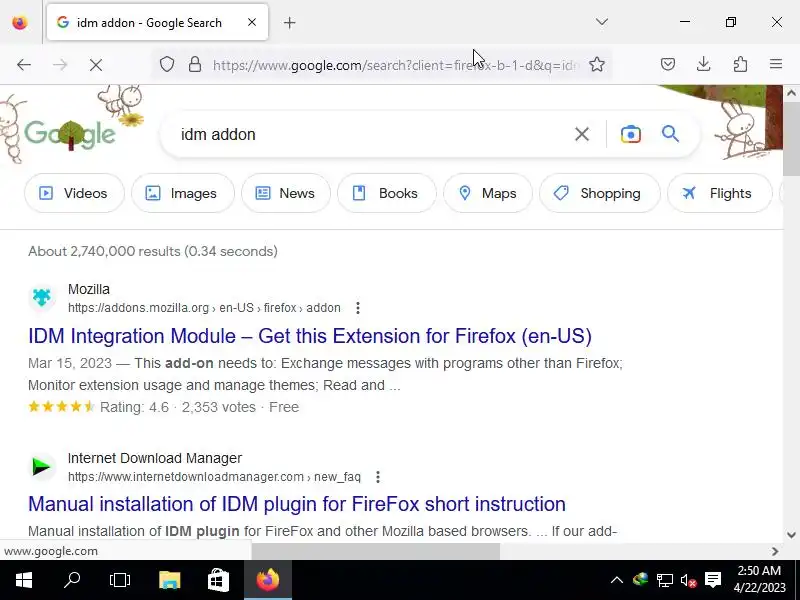Open more options for Internet Download Manager result
The width and height of the screenshot is (800, 600).
tap(378, 477)
